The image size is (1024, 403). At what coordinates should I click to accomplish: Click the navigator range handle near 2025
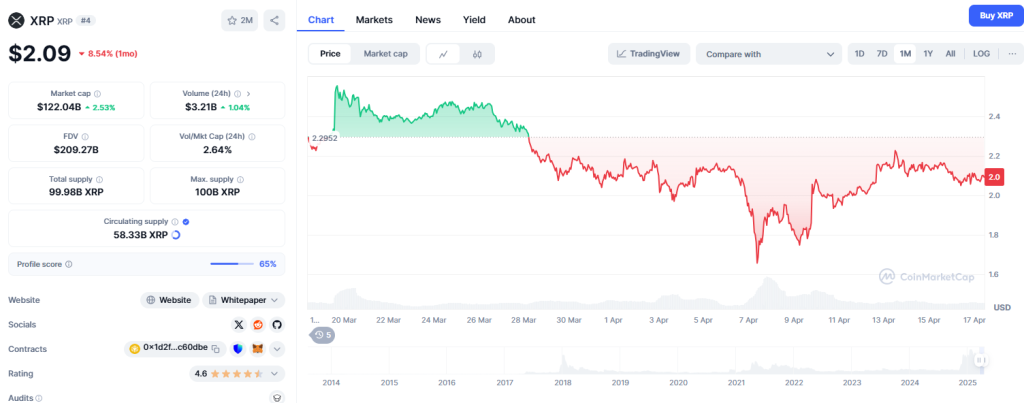(x=980, y=360)
